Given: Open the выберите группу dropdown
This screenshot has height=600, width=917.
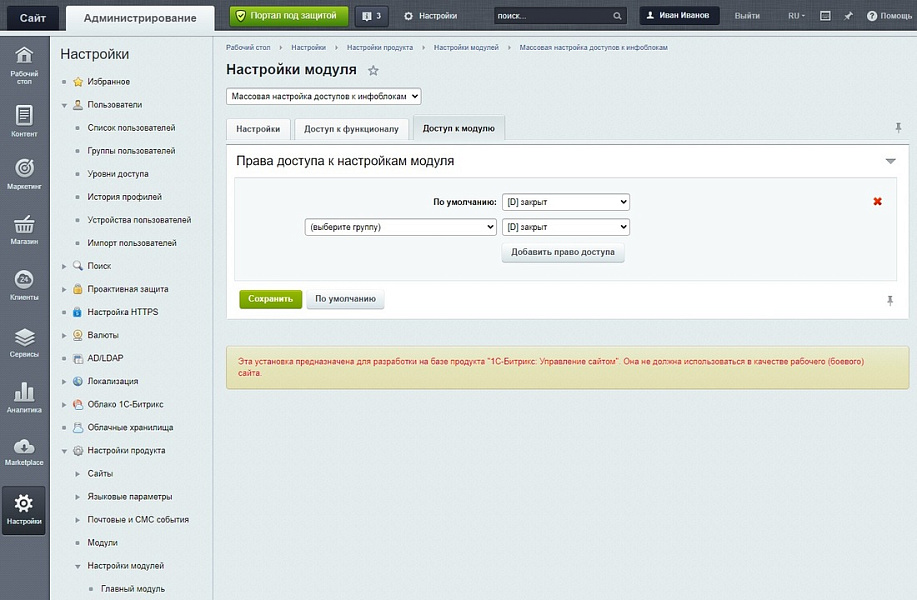Looking at the screenshot, I should click(x=400, y=227).
